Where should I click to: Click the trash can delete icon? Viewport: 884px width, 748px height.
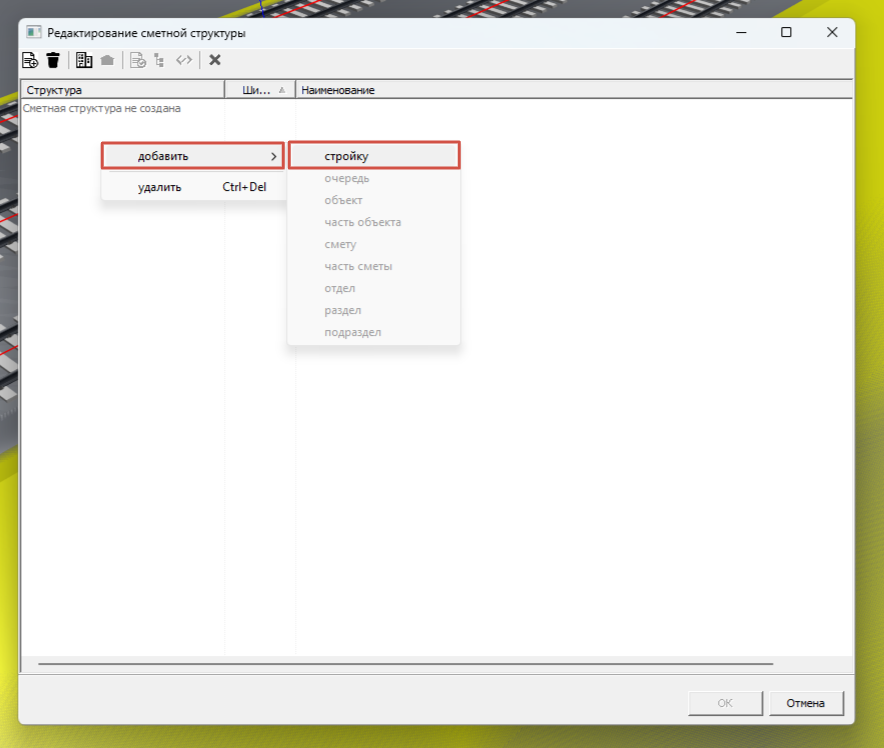coord(53,60)
